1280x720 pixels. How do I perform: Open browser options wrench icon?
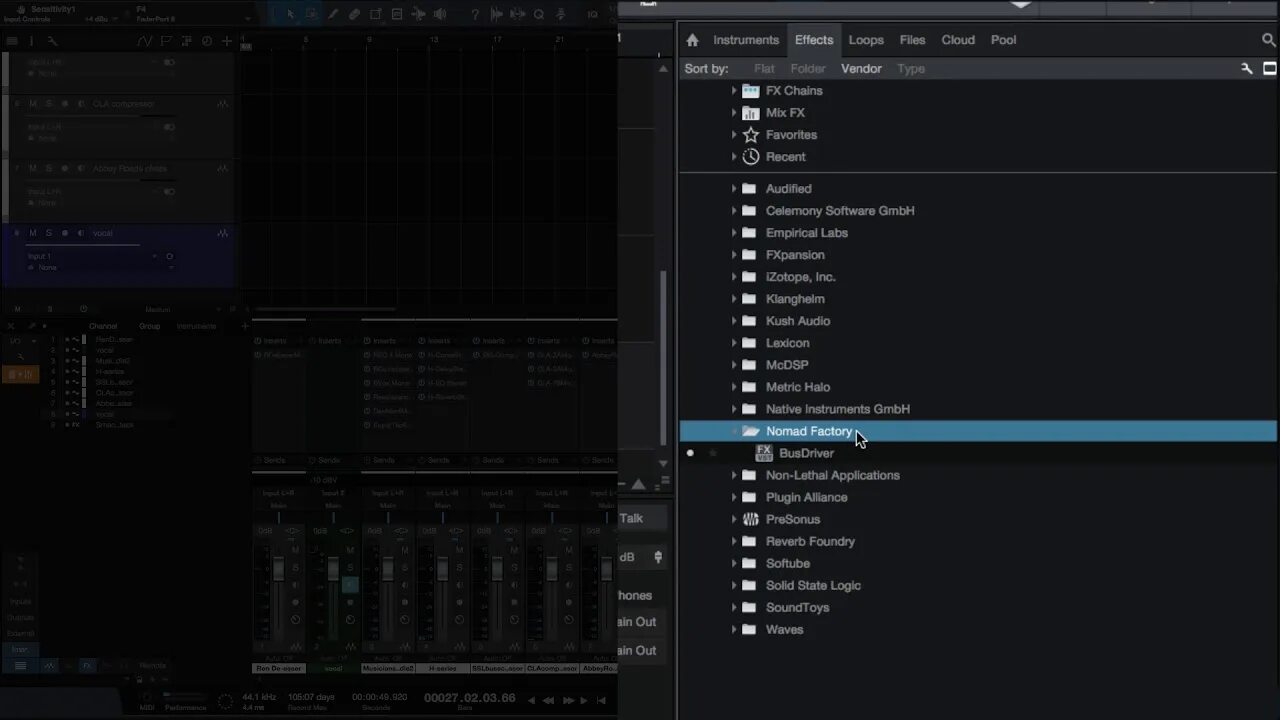[x=1247, y=69]
